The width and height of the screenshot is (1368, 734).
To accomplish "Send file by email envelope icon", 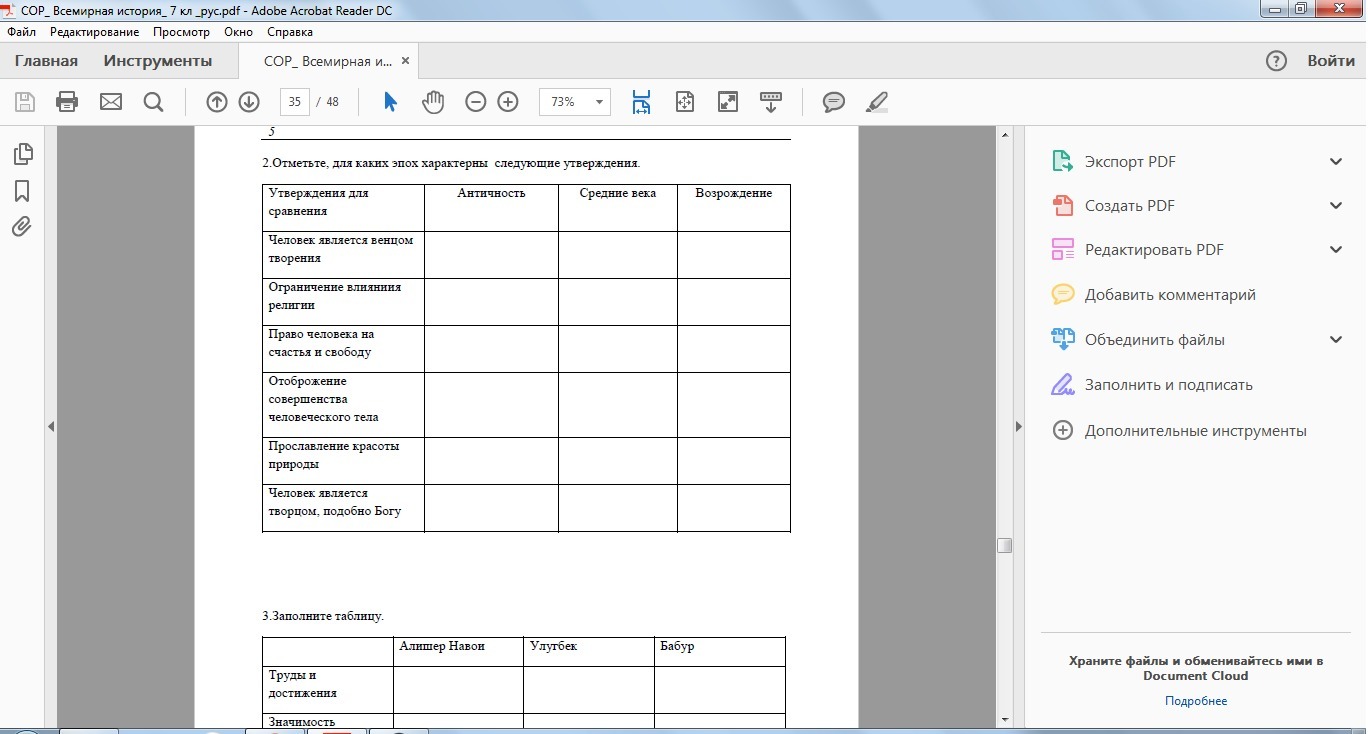I will point(110,102).
